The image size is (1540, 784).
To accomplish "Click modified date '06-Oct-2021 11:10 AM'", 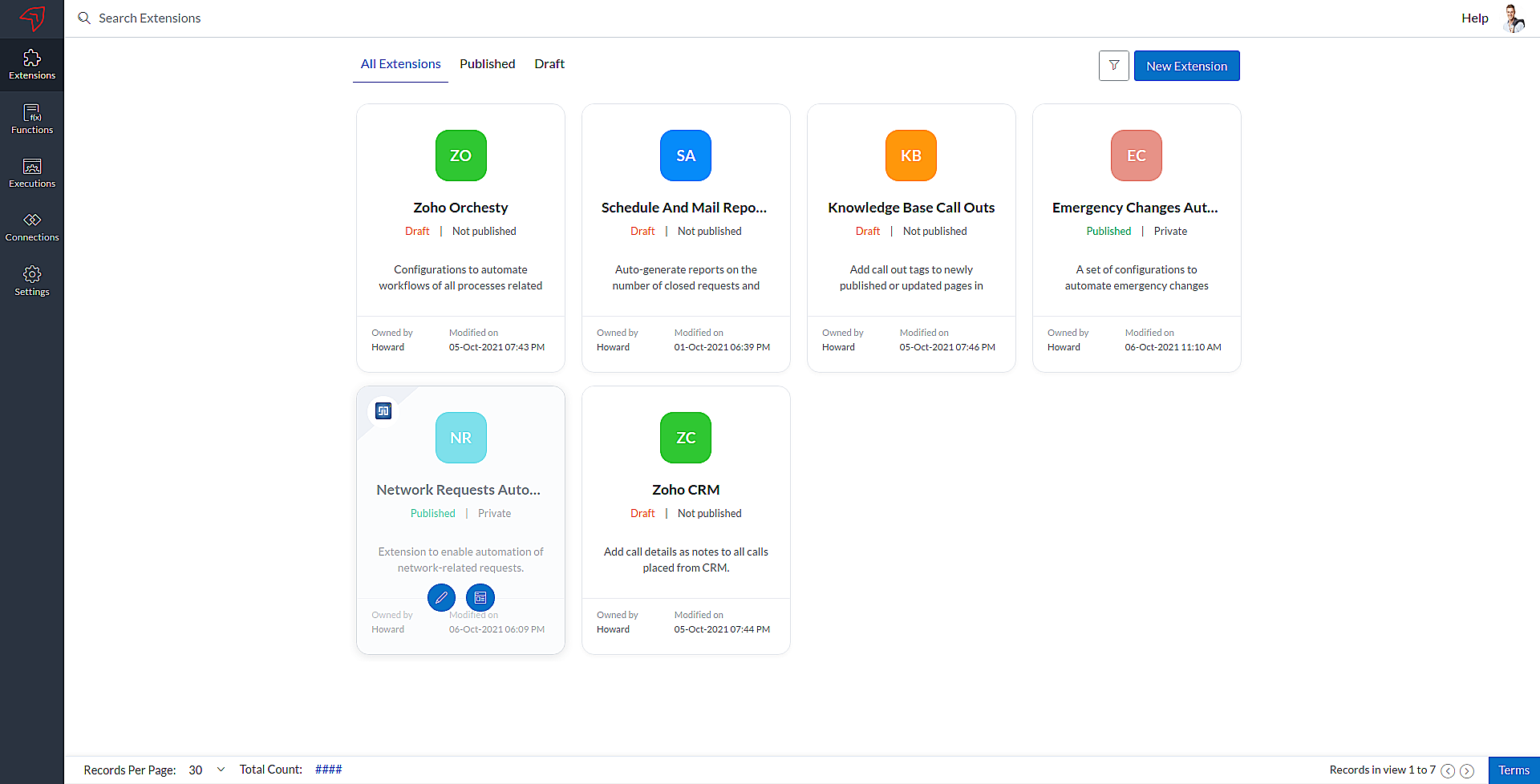I will pos(1173,348).
